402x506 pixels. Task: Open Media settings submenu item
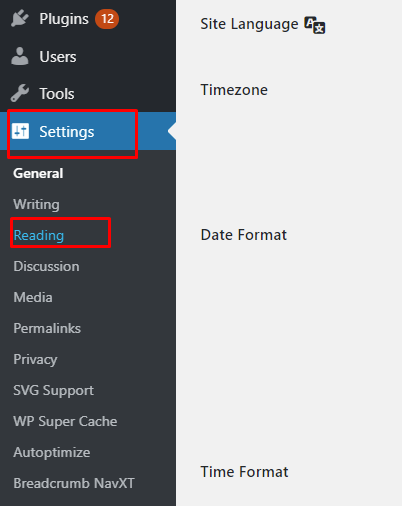33,297
